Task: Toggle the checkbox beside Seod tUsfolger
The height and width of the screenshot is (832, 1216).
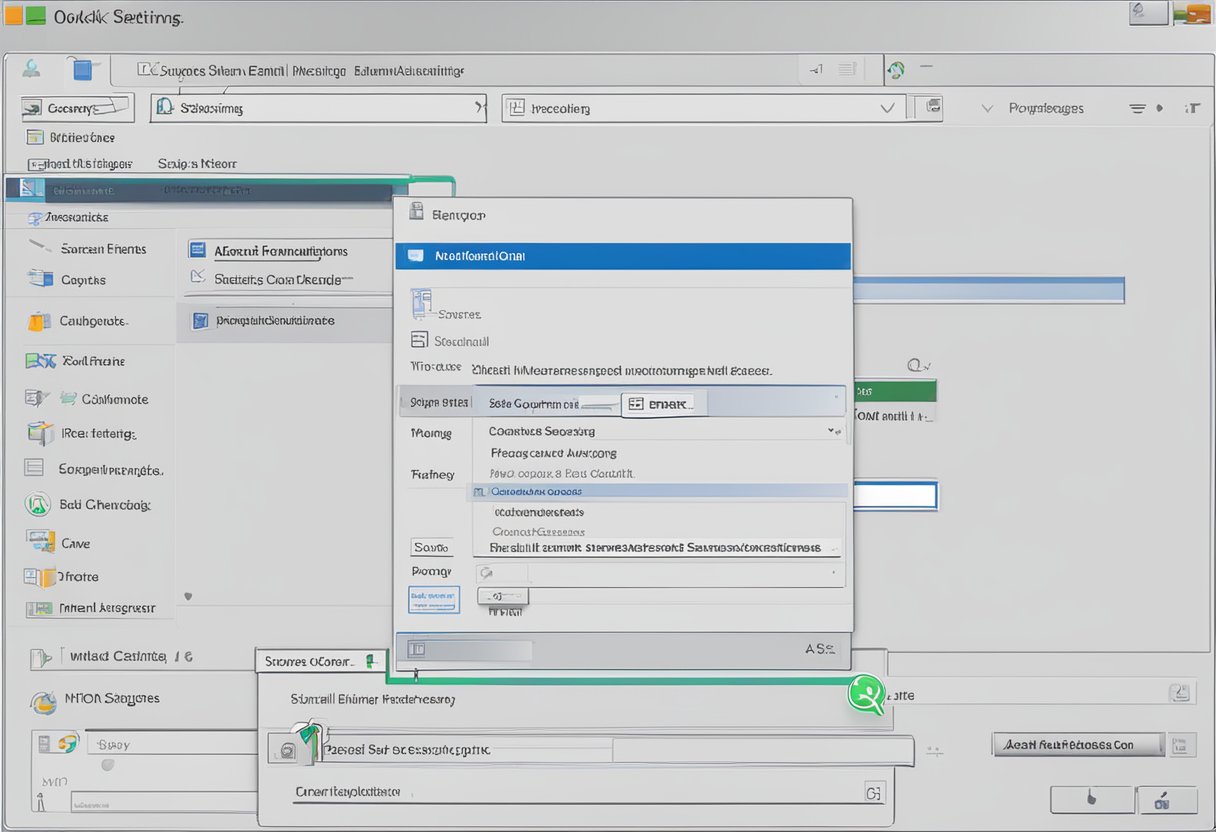Action: coord(35,164)
